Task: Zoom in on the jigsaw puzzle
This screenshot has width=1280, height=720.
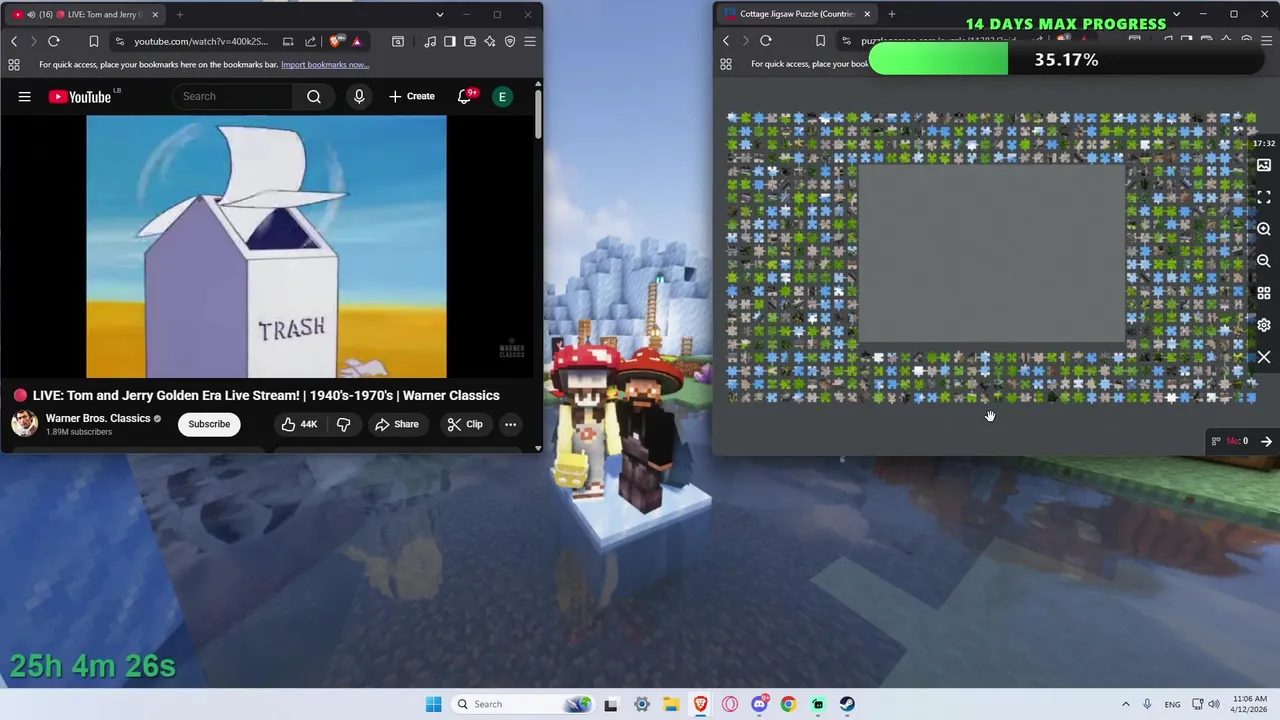Action: (x=1264, y=229)
